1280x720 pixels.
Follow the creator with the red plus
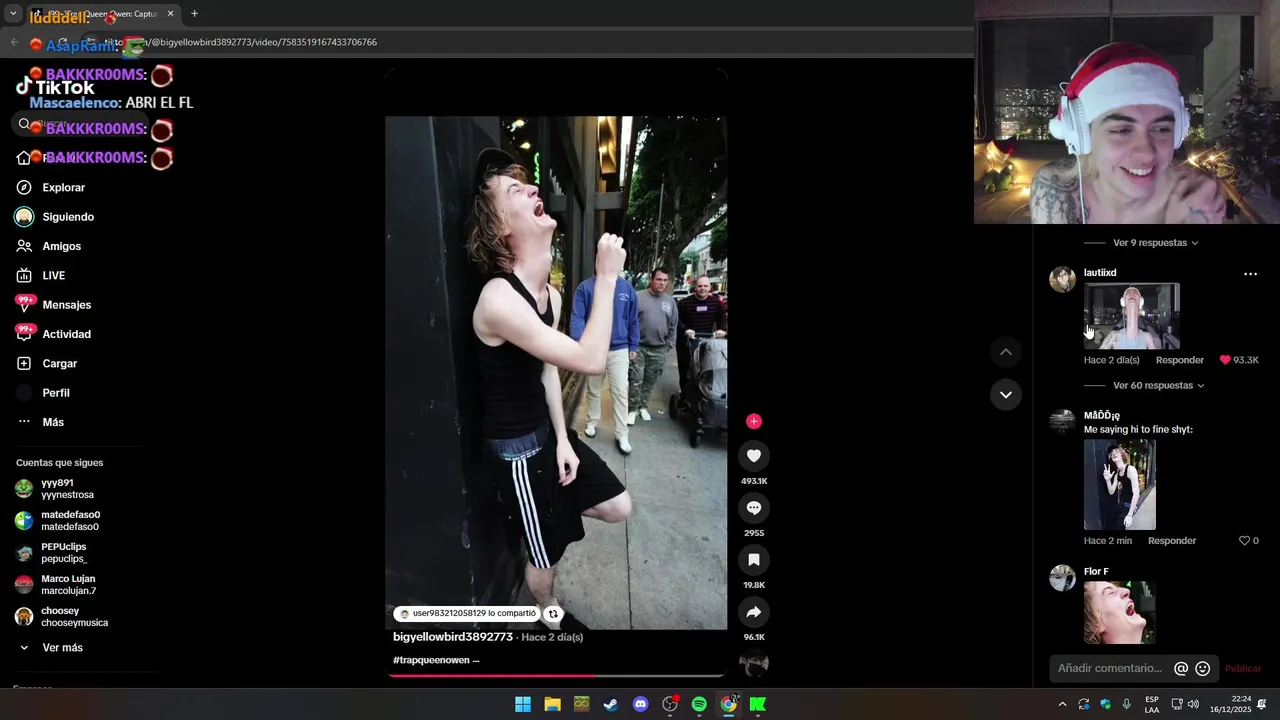tap(754, 421)
